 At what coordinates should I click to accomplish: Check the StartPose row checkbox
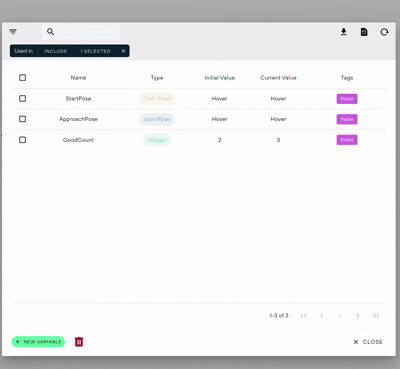tap(22, 98)
